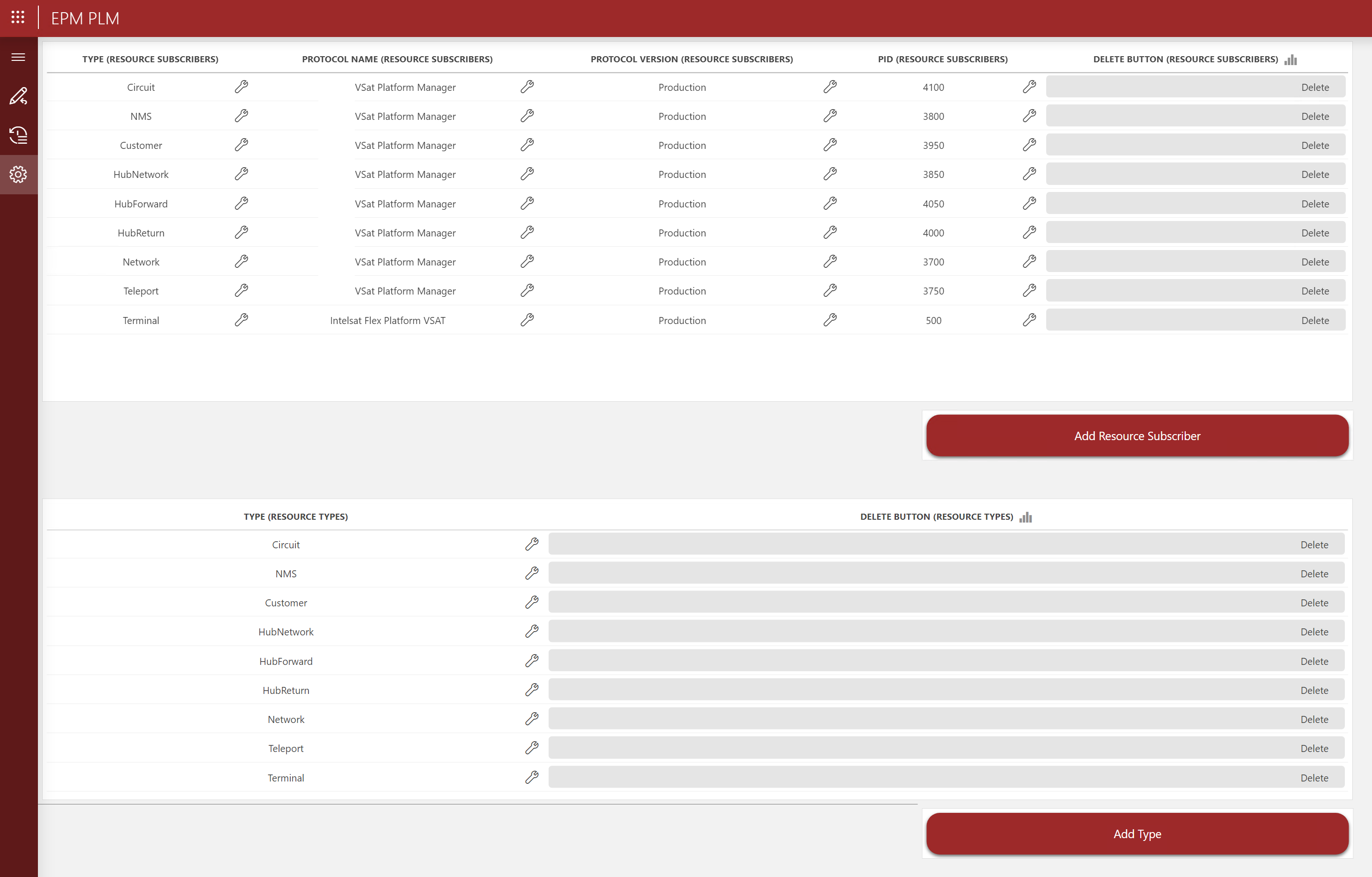Delete the HubForward resource subscriber
The width and height of the screenshot is (1372, 877).
pyautogui.click(x=1196, y=203)
